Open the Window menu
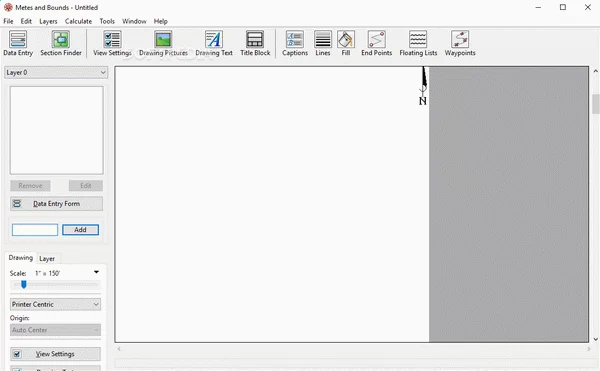The height and width of the screenshot is (371, 600). (x=134, y=21)
